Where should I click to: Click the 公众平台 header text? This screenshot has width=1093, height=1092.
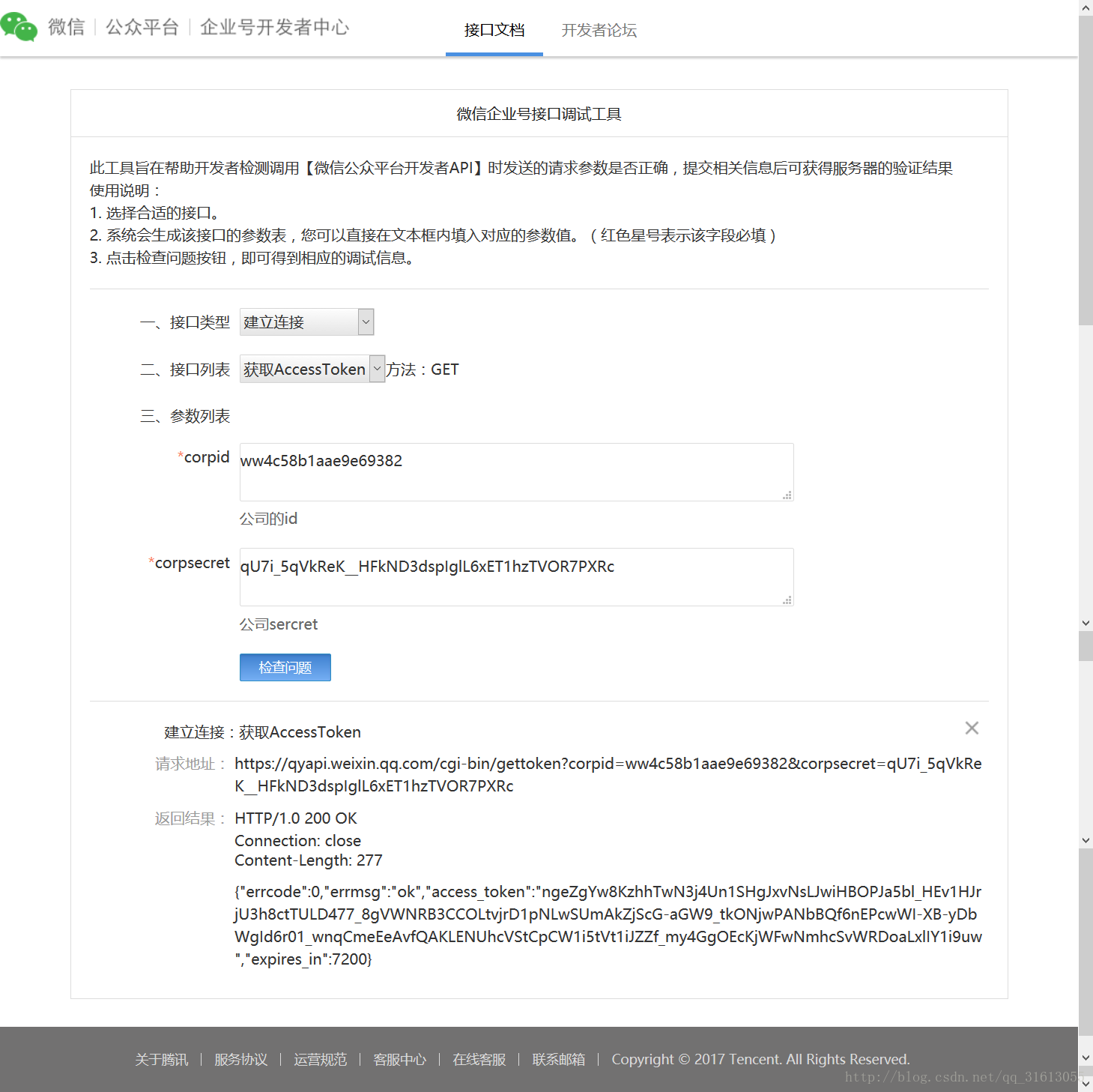(x=142, y=28)
